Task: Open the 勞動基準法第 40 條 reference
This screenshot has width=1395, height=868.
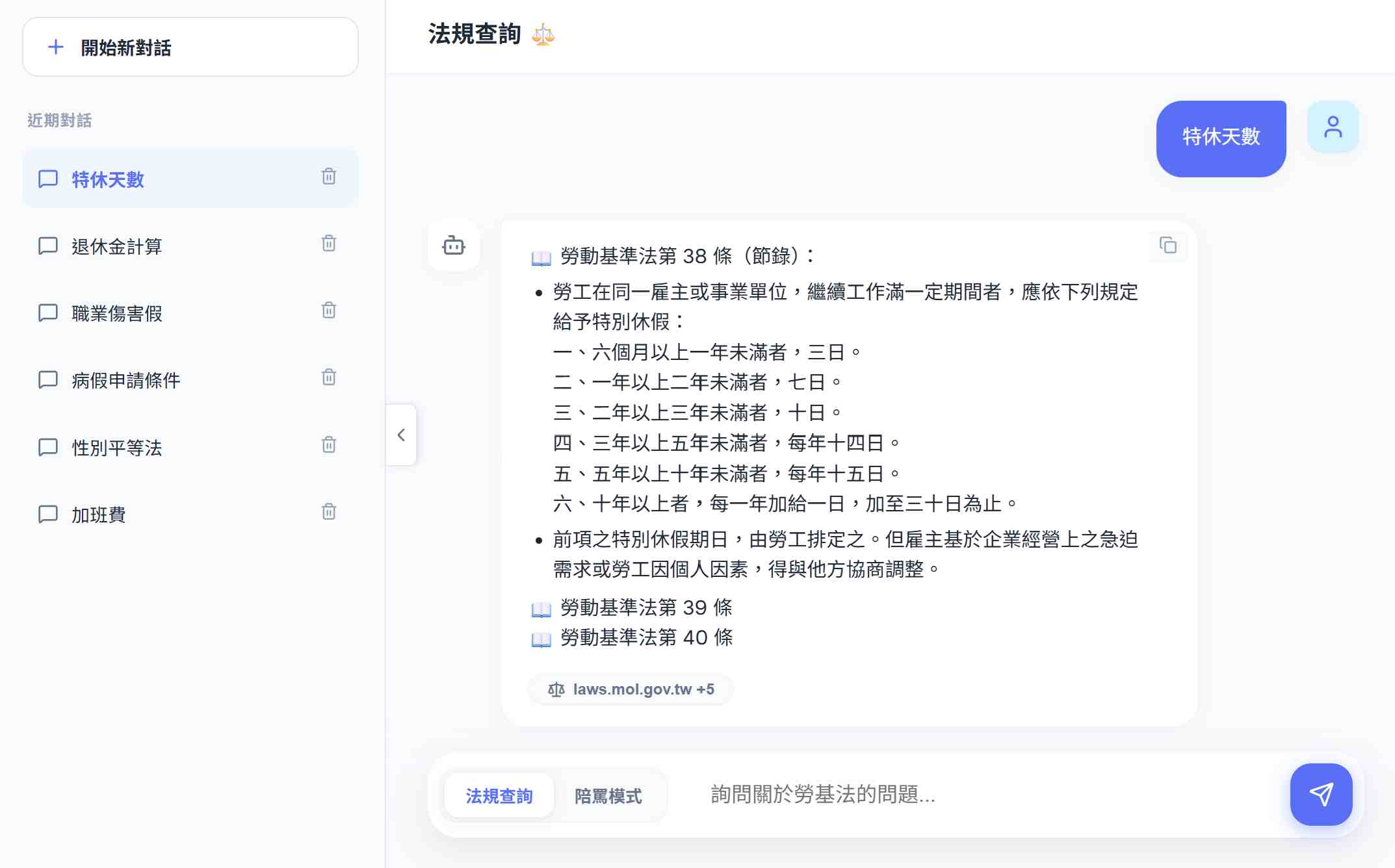Action: click(645, 637)
